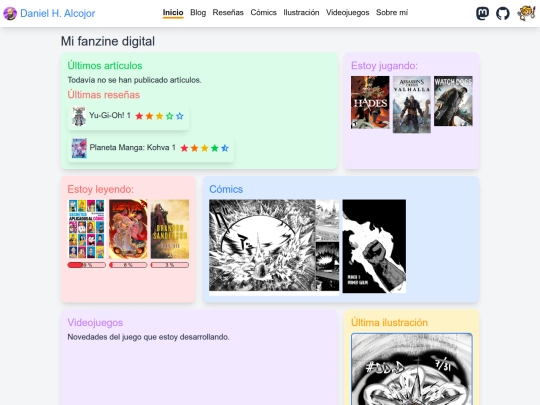Open the Yu-Gi-Oh! 1 review
The height and width of the screenshot is (405, 540).
(128, 116)
